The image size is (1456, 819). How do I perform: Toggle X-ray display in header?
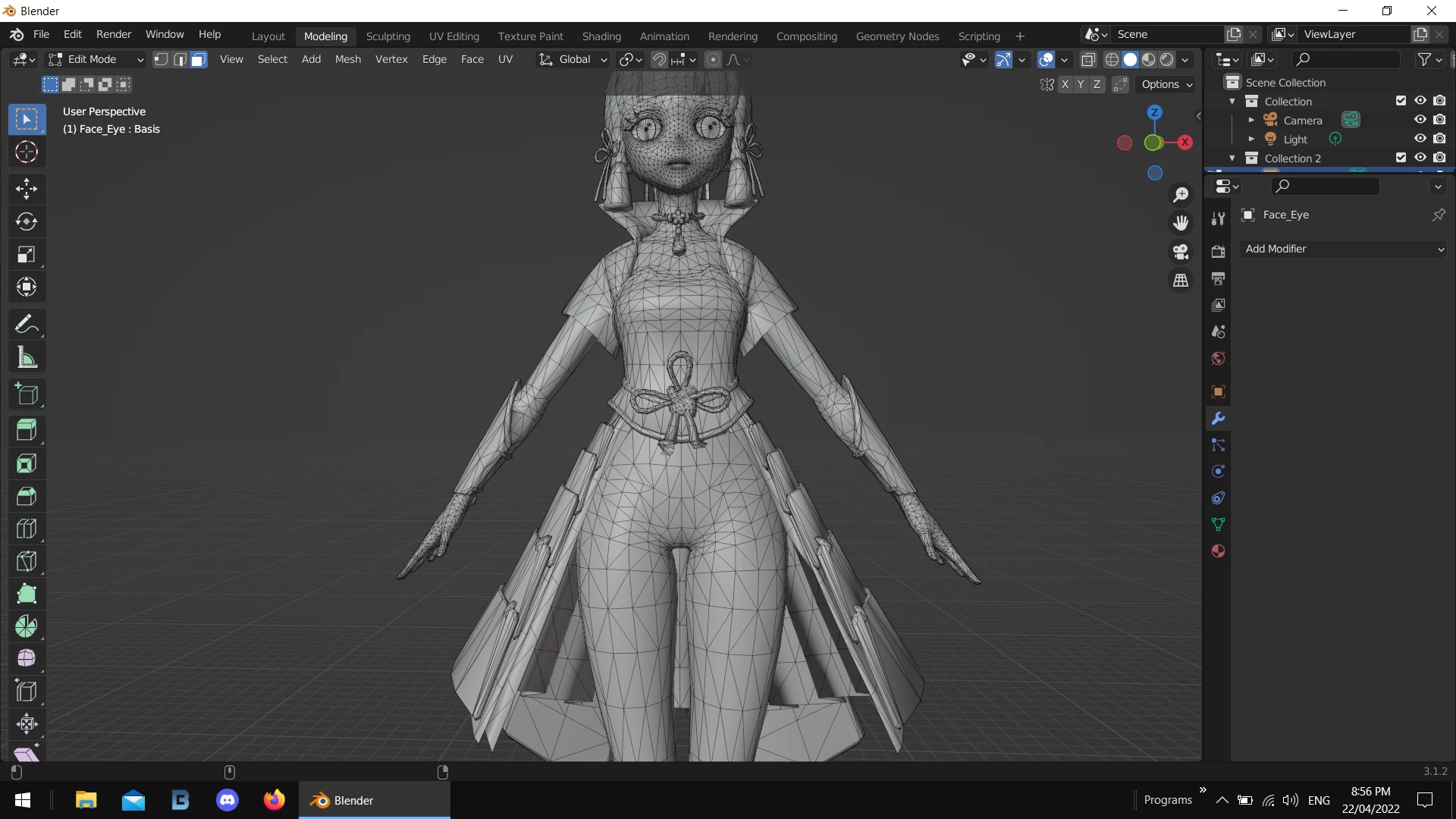click(1088, 60)
